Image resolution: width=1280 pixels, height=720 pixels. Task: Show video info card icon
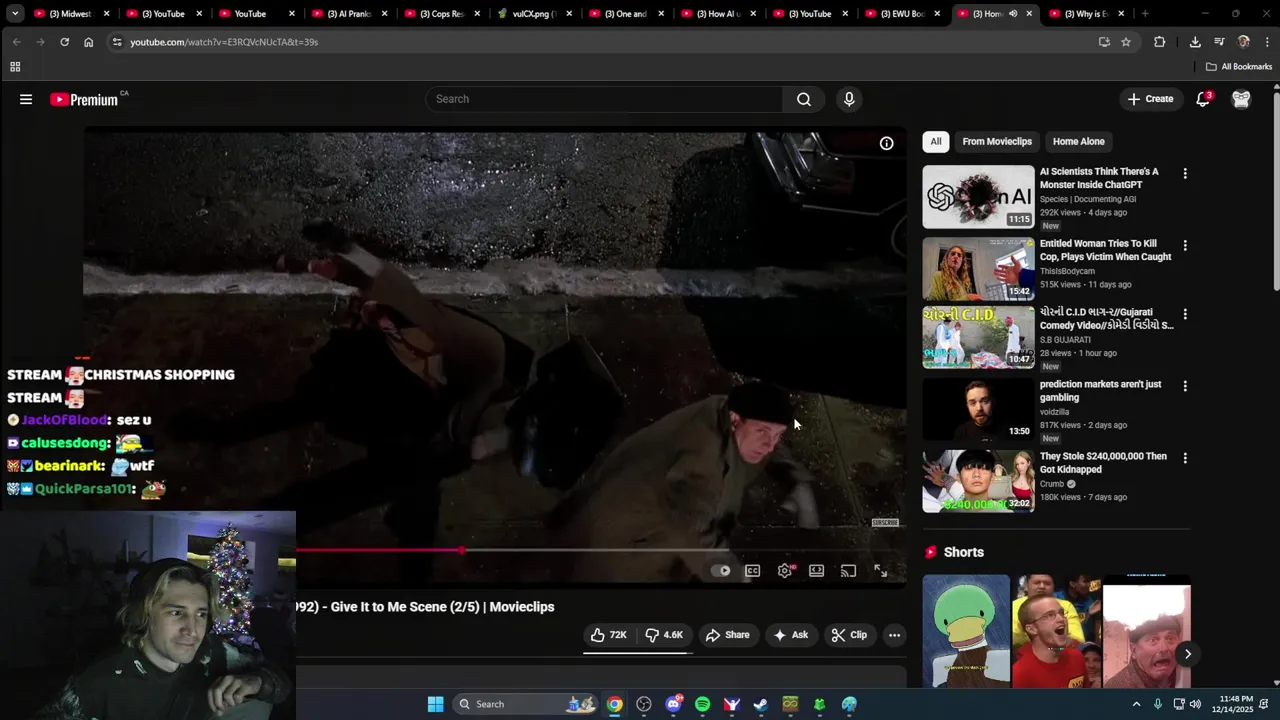pyautogui.click(x=886, y=144)
